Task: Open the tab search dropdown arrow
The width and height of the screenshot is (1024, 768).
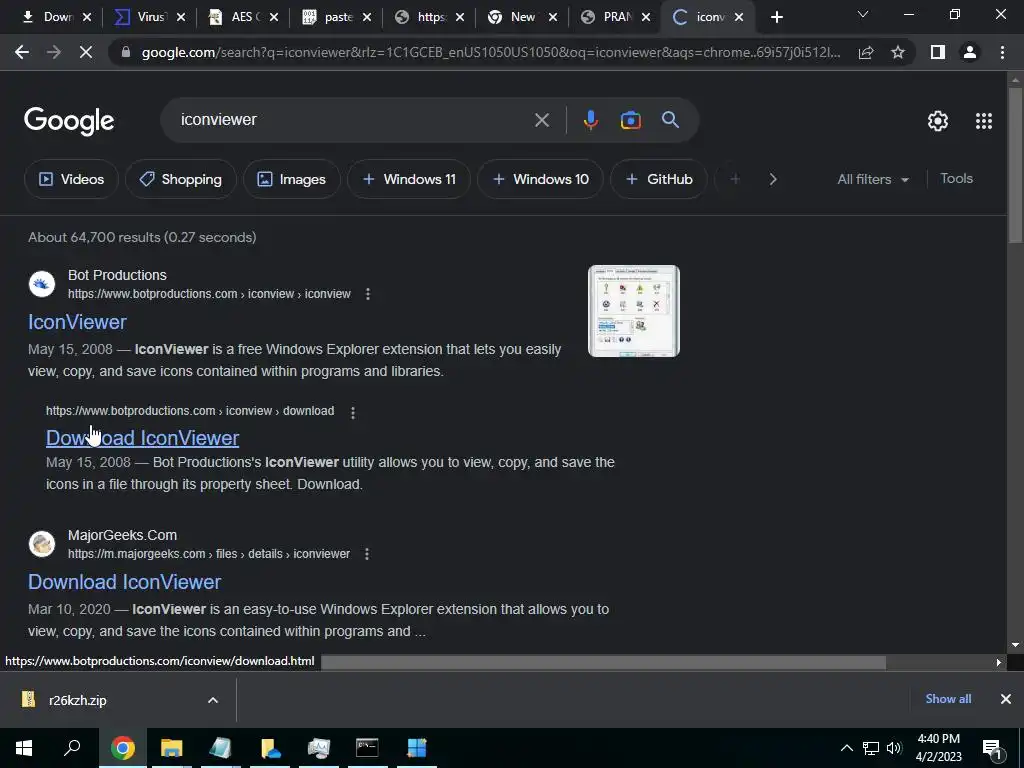Action: [863, 14]
